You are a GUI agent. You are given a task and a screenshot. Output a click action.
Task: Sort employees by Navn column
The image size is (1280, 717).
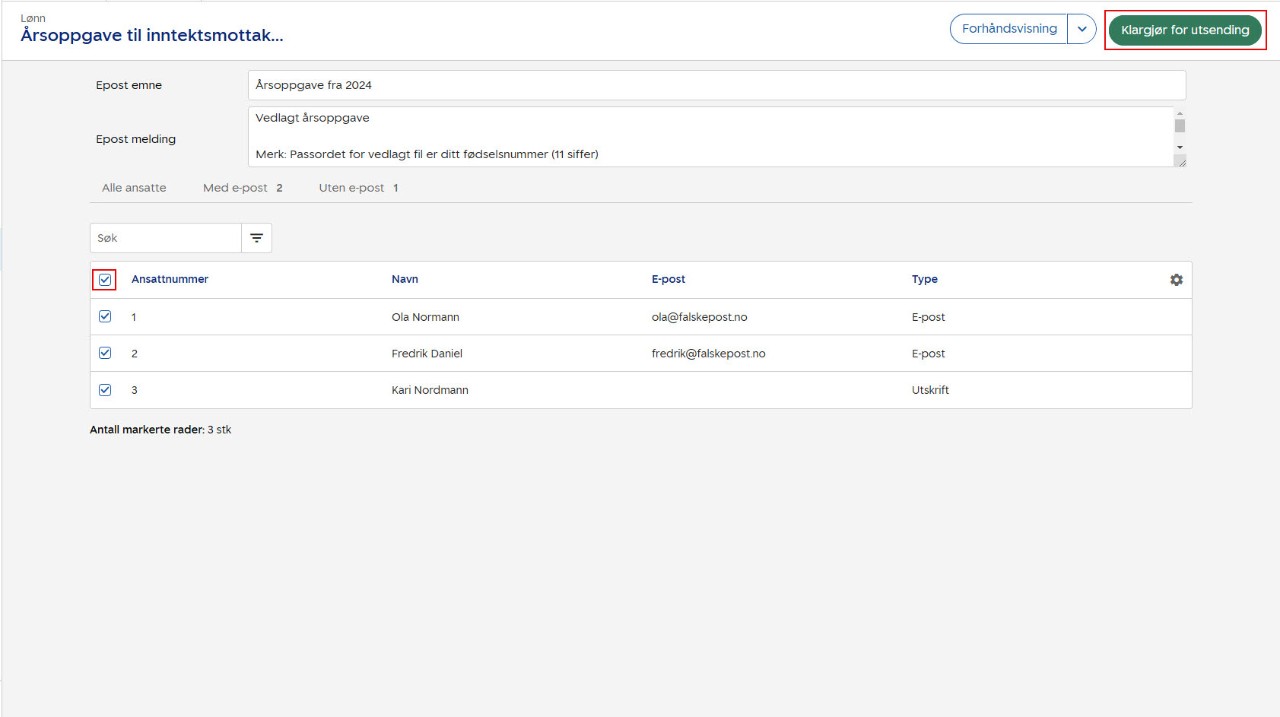[x=405, y=279]
